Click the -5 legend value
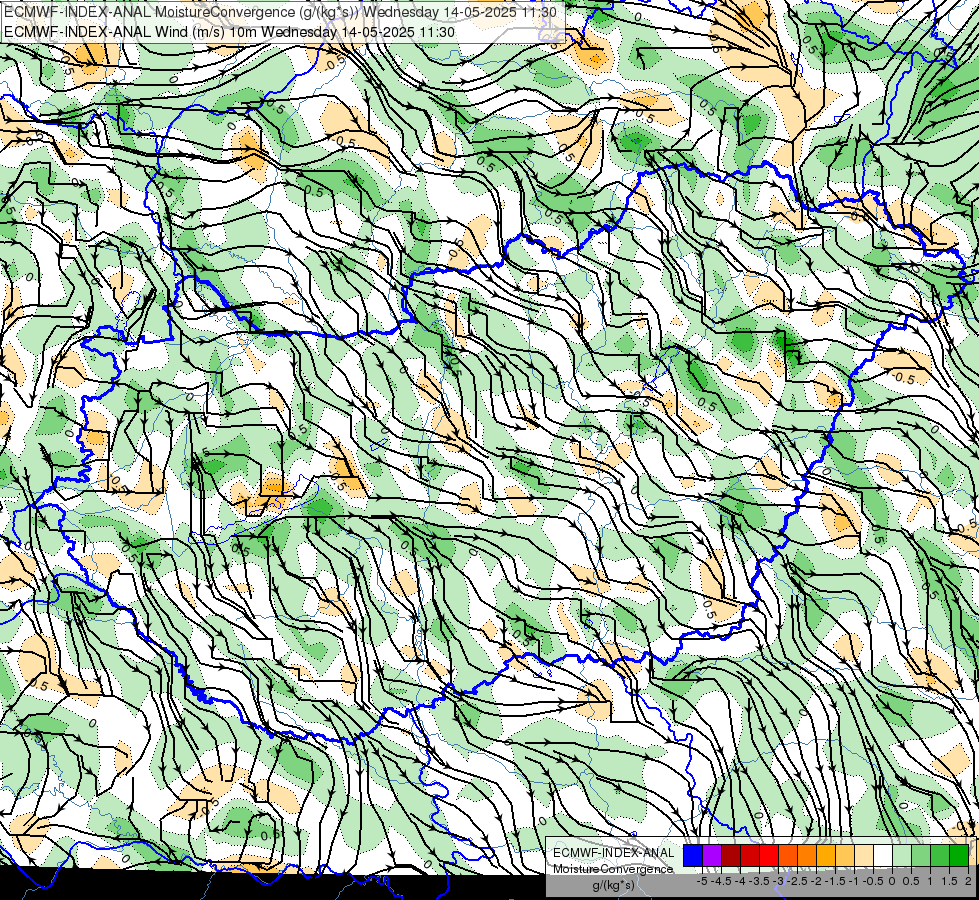 pos(702,881)
